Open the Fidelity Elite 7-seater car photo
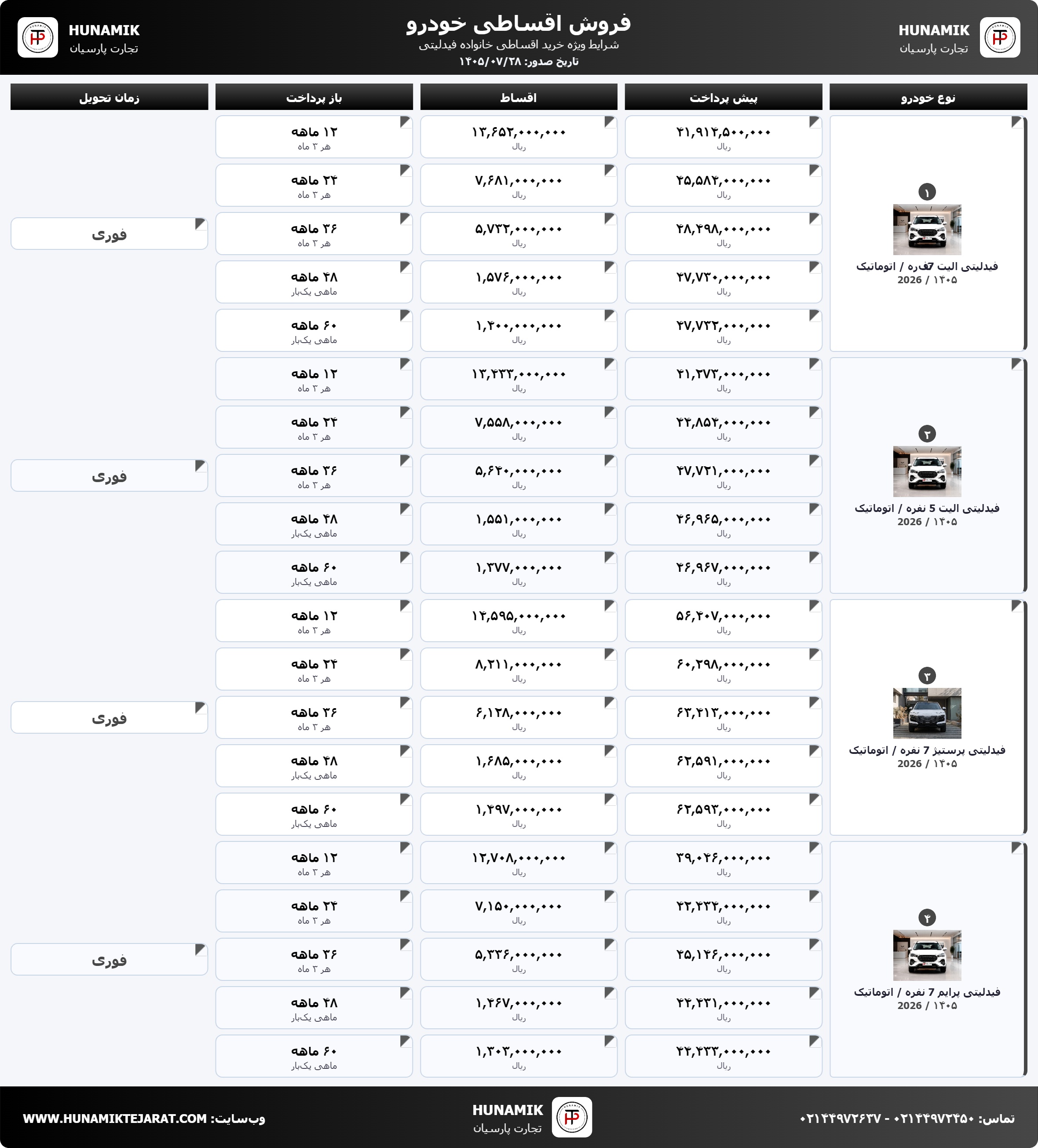This screenshot has height=1148, width=1038. 927,230
